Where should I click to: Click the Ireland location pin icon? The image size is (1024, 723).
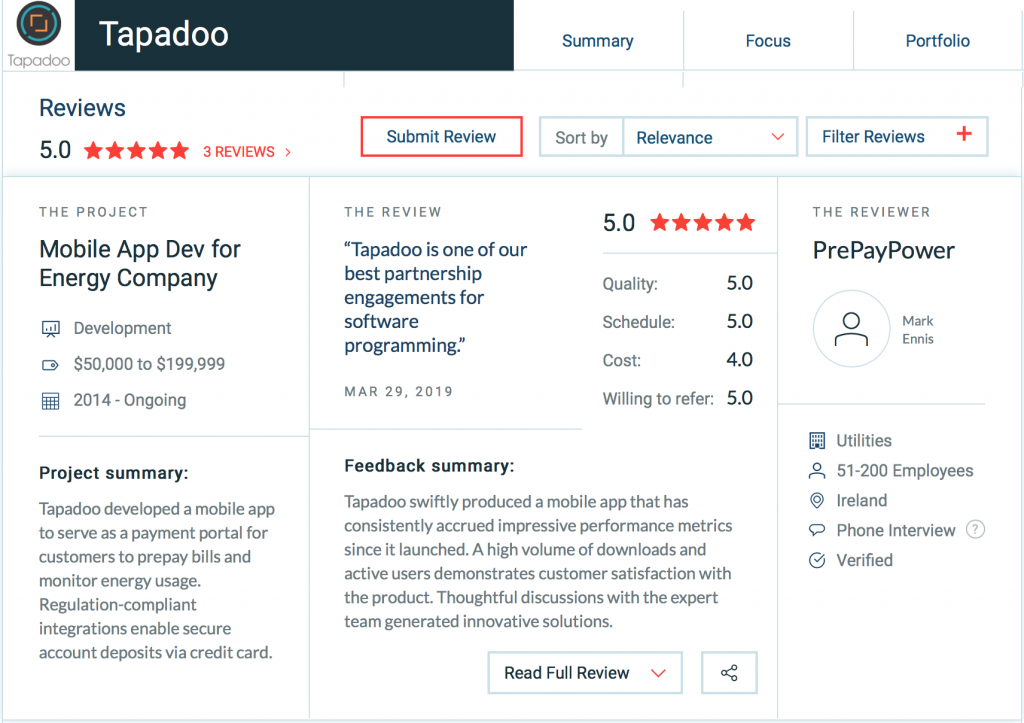click(816, 500)
